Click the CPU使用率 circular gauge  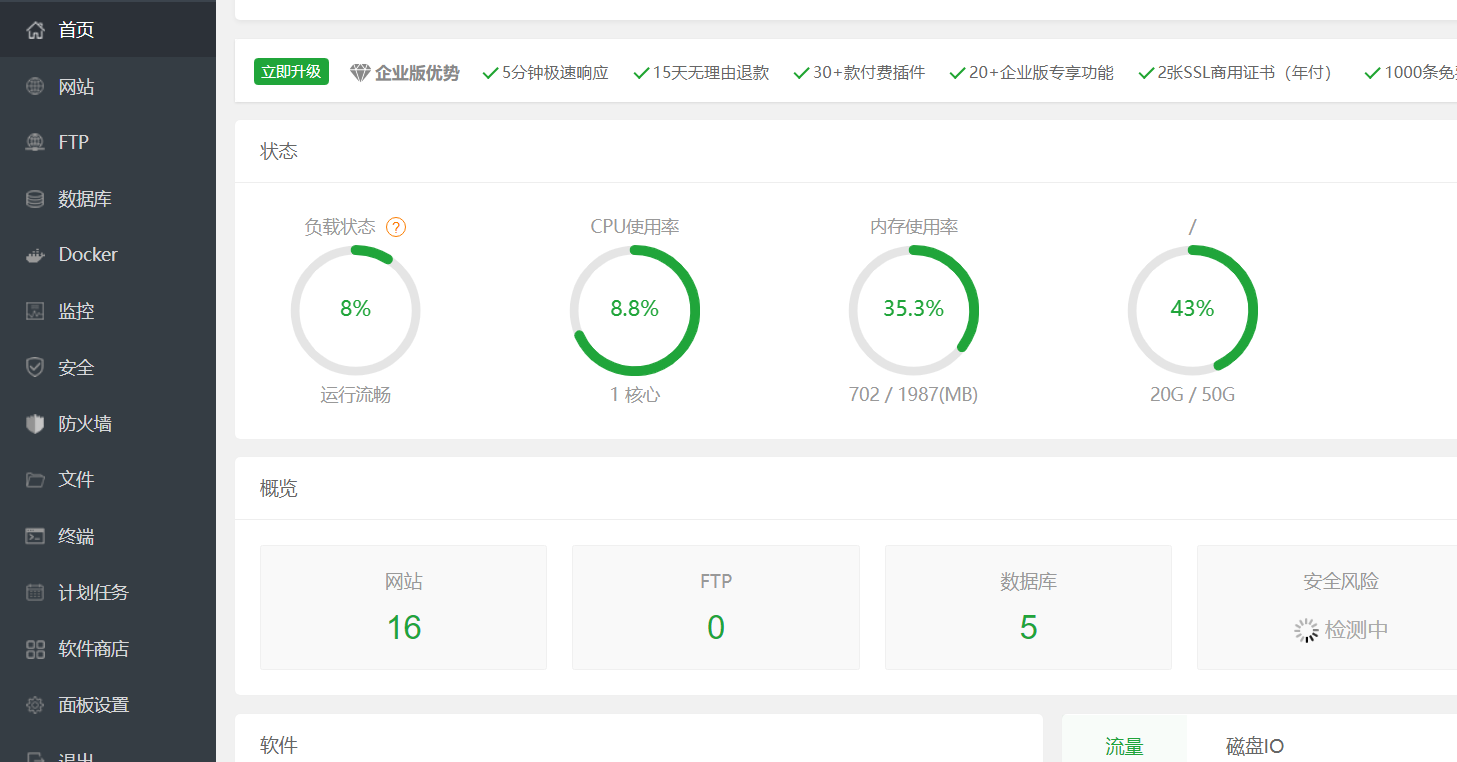point(635,310)
